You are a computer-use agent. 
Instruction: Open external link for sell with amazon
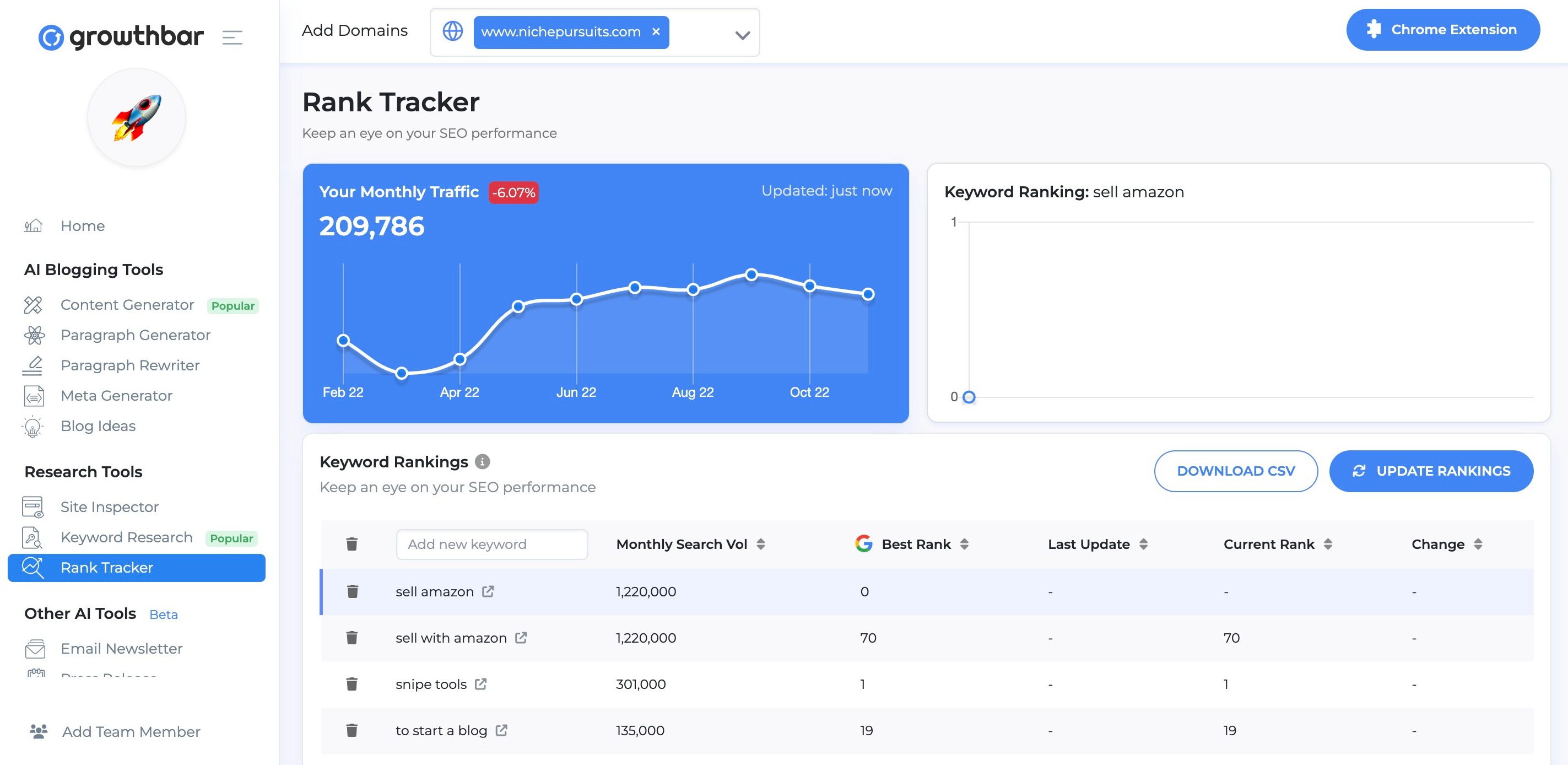tap(521, 638)
